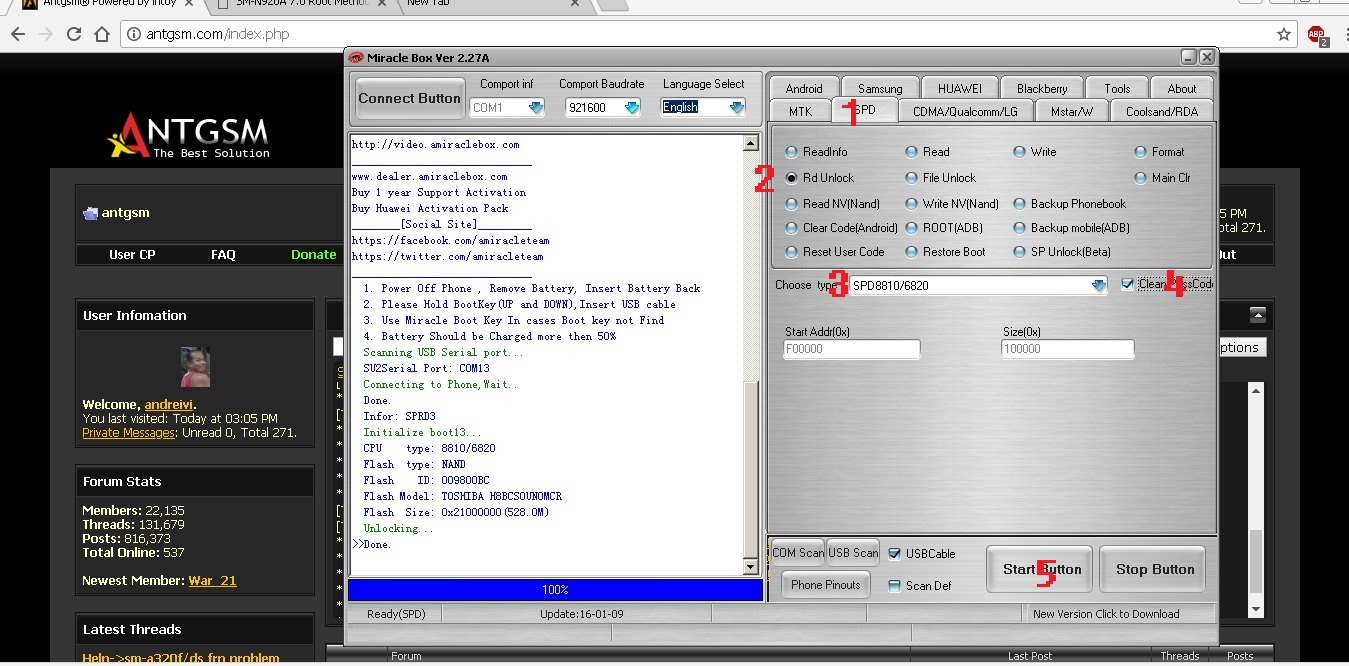
Task: Toggle the Clear PassCode checkbox
Action: tap(1128, 284)
